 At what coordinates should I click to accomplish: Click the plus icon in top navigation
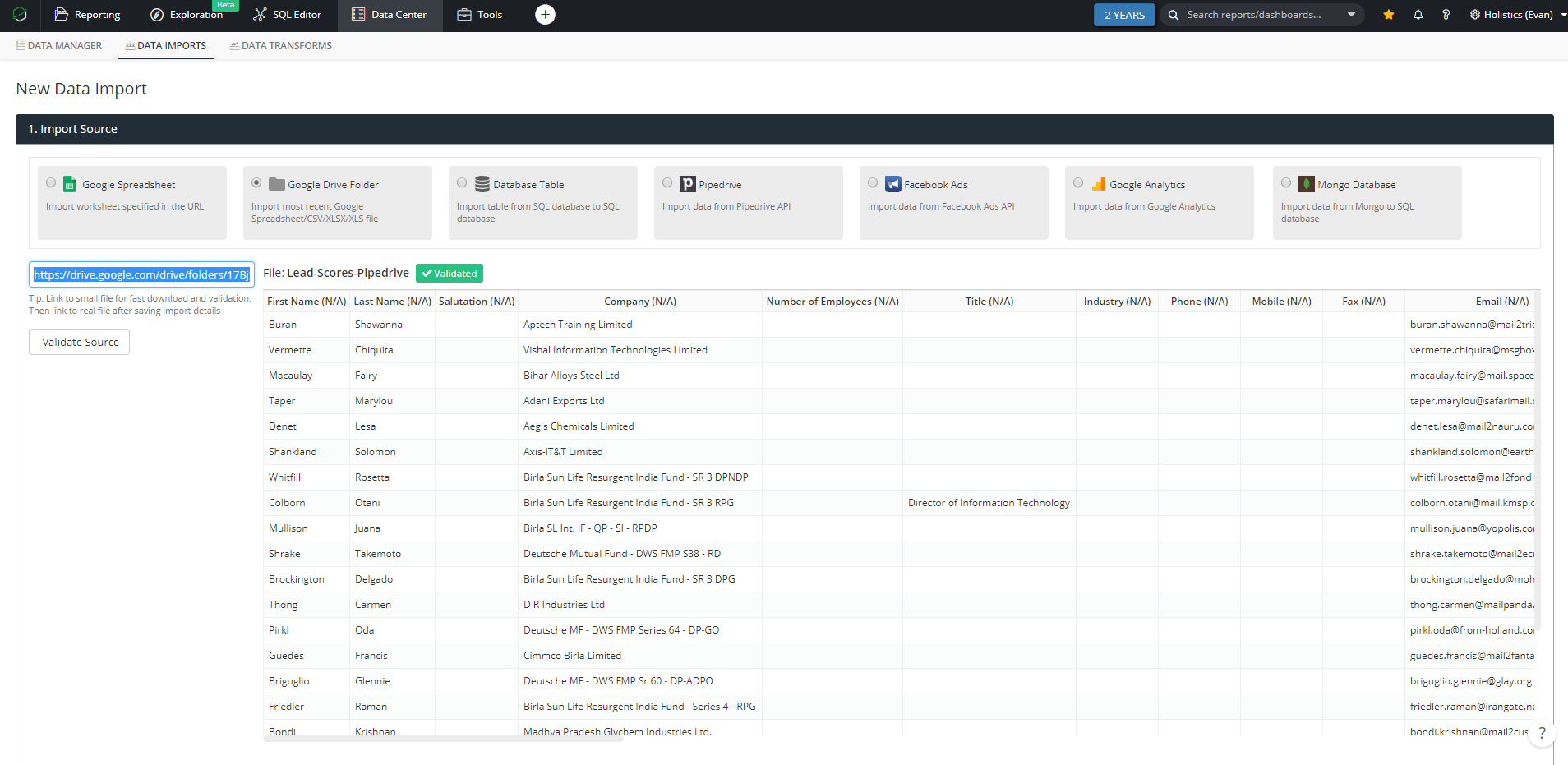pyautogui.click(x=545, y=15)
